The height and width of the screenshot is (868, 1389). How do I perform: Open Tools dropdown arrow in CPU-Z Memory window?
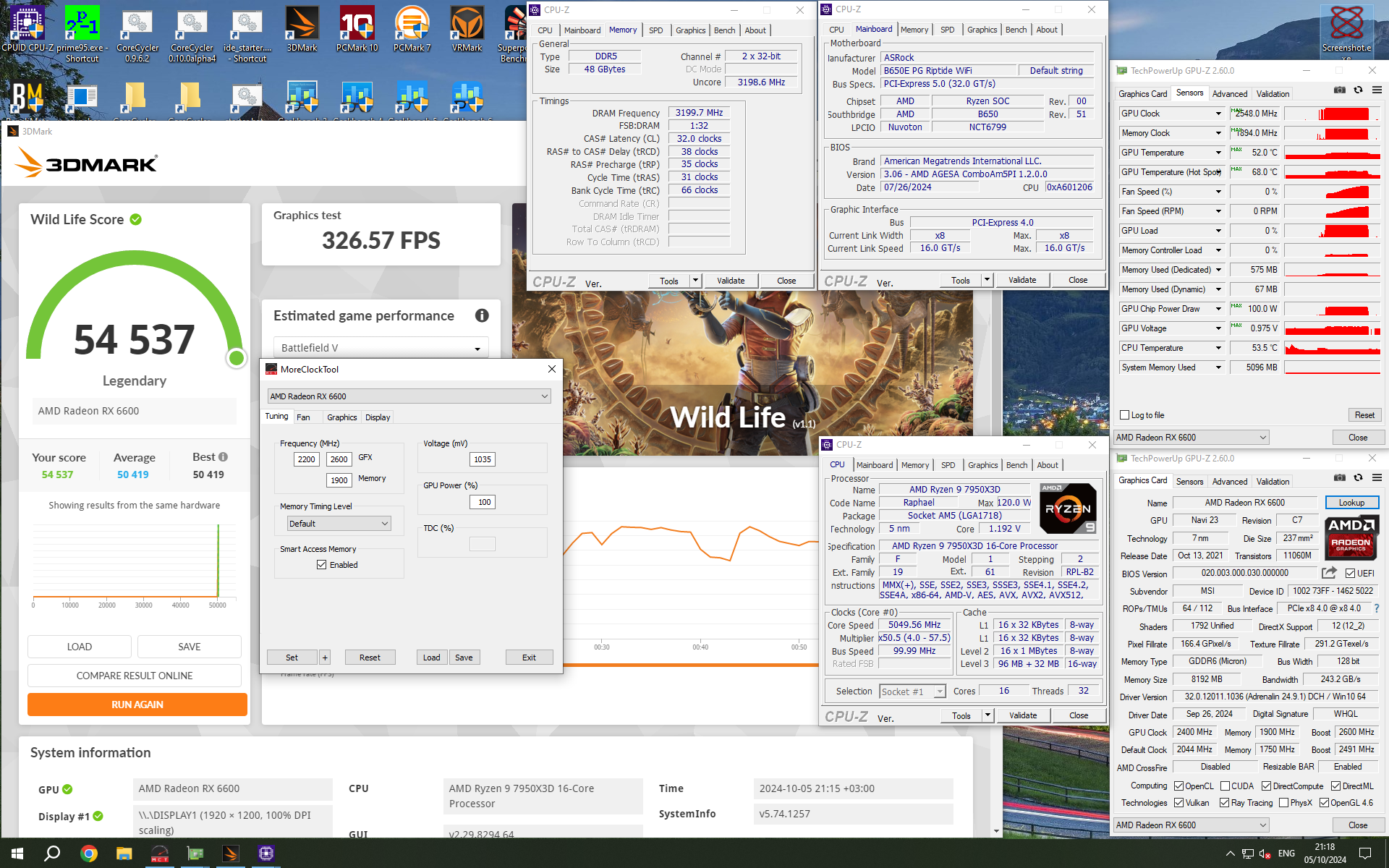[x=695, y=281]
